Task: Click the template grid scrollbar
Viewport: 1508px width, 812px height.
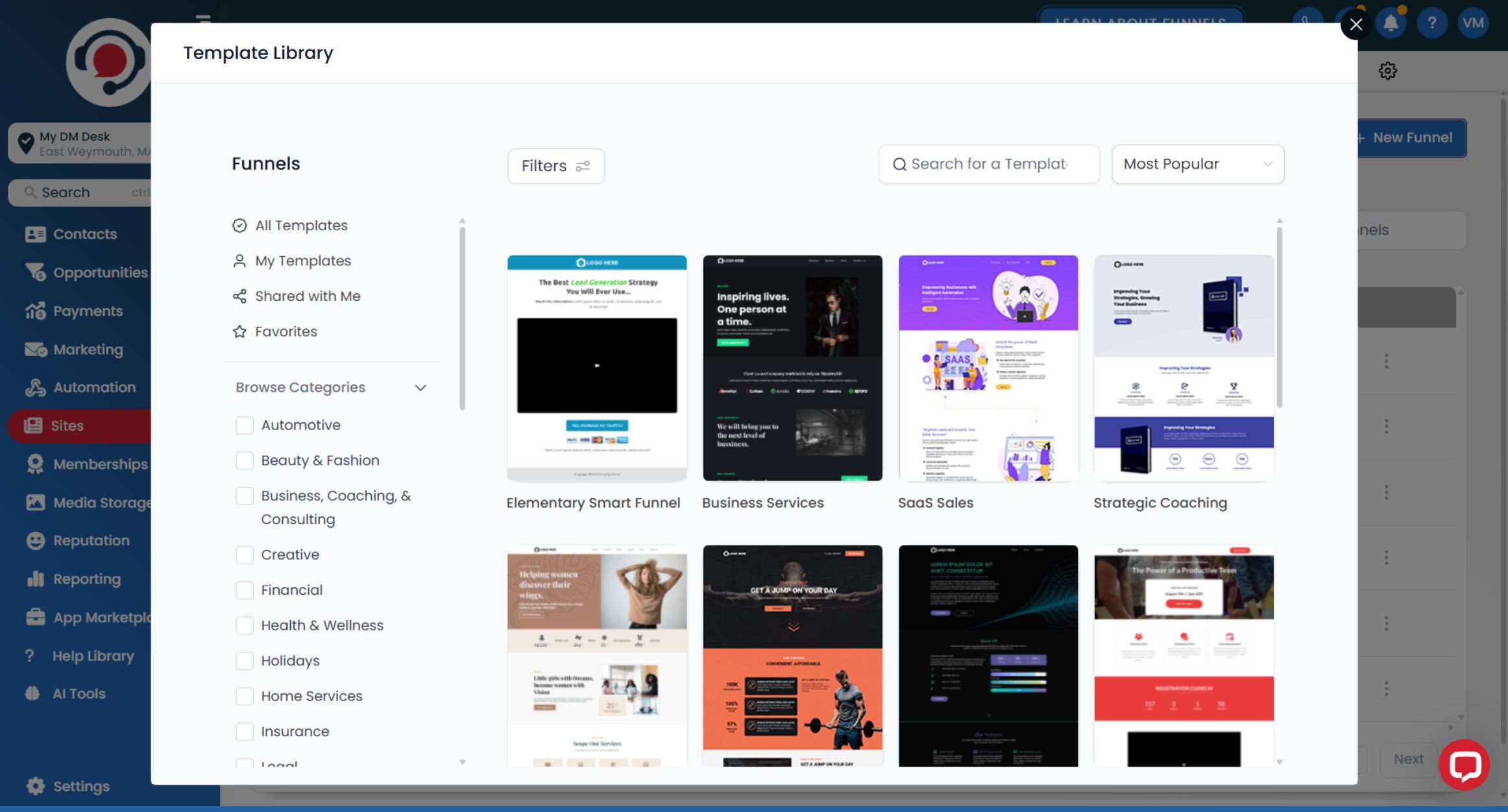Action: [x=1279, y=316]
